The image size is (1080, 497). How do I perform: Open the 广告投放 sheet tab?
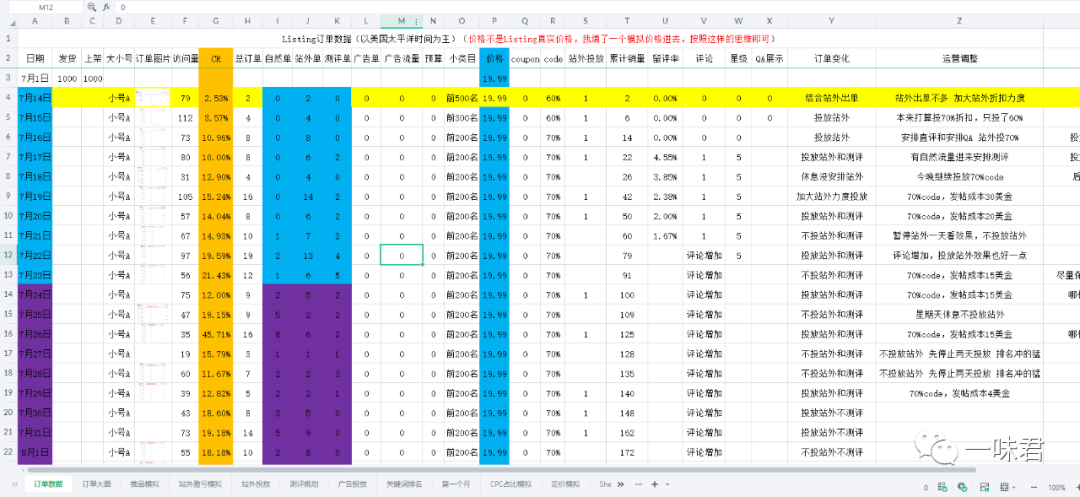click(x=351, y=484)
